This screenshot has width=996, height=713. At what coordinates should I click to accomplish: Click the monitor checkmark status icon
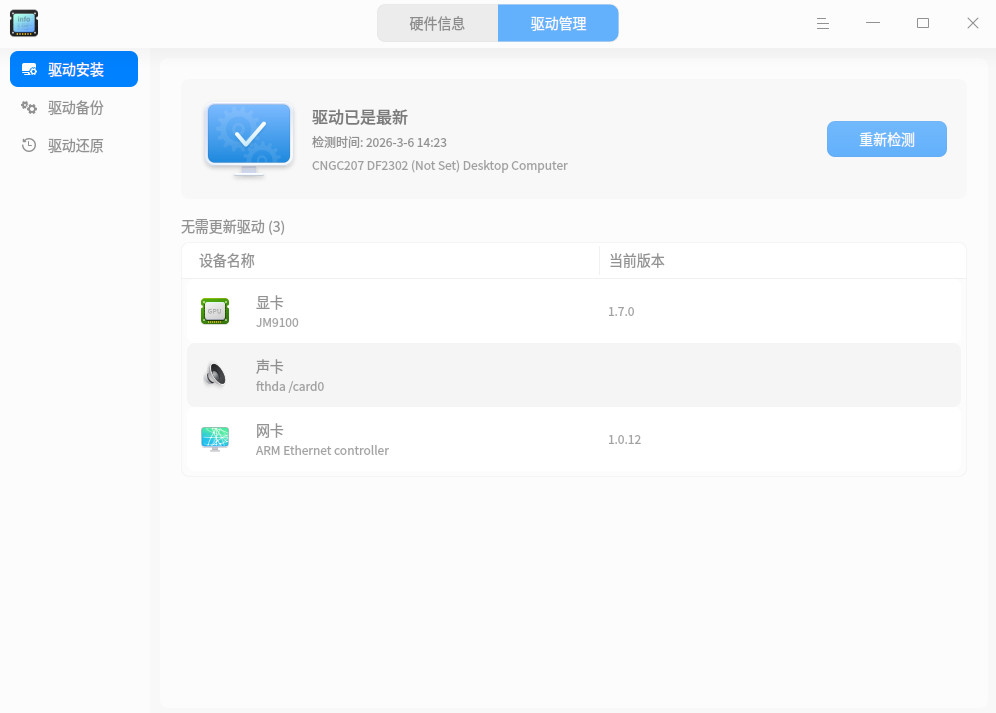click(249, 139)
